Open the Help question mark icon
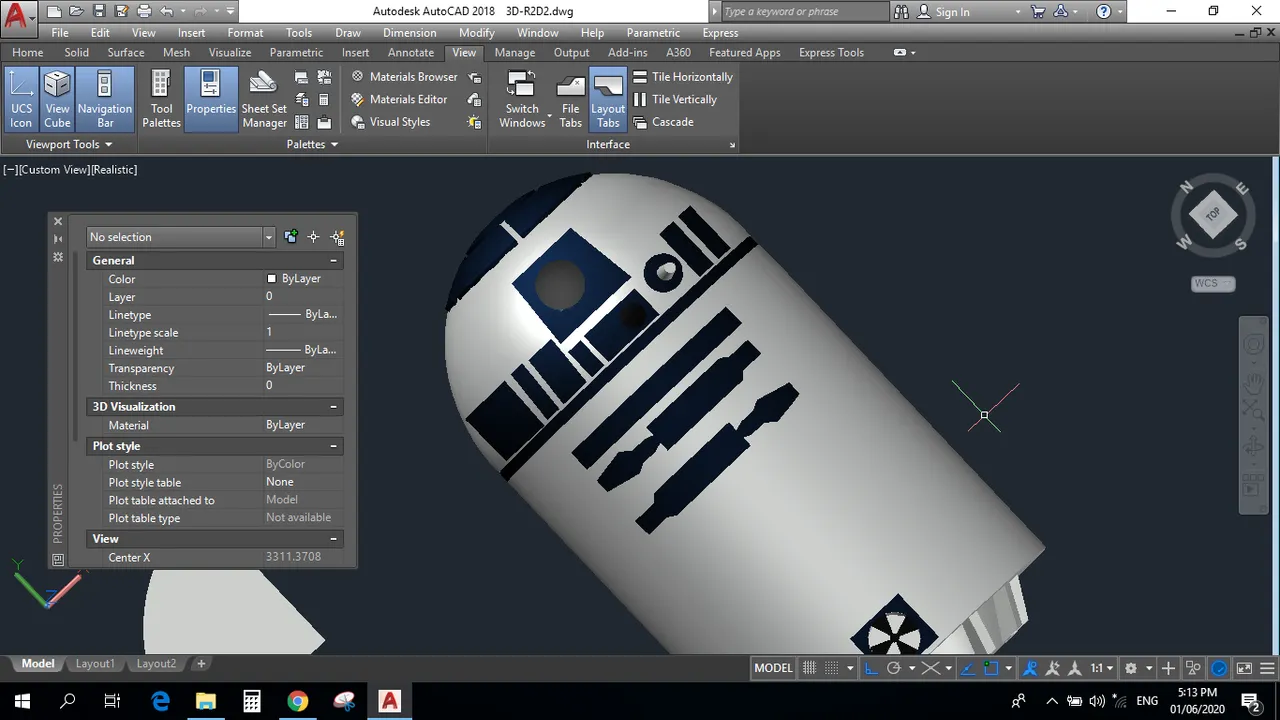Screen dimensions: 1280x720 click(1104, 12)
